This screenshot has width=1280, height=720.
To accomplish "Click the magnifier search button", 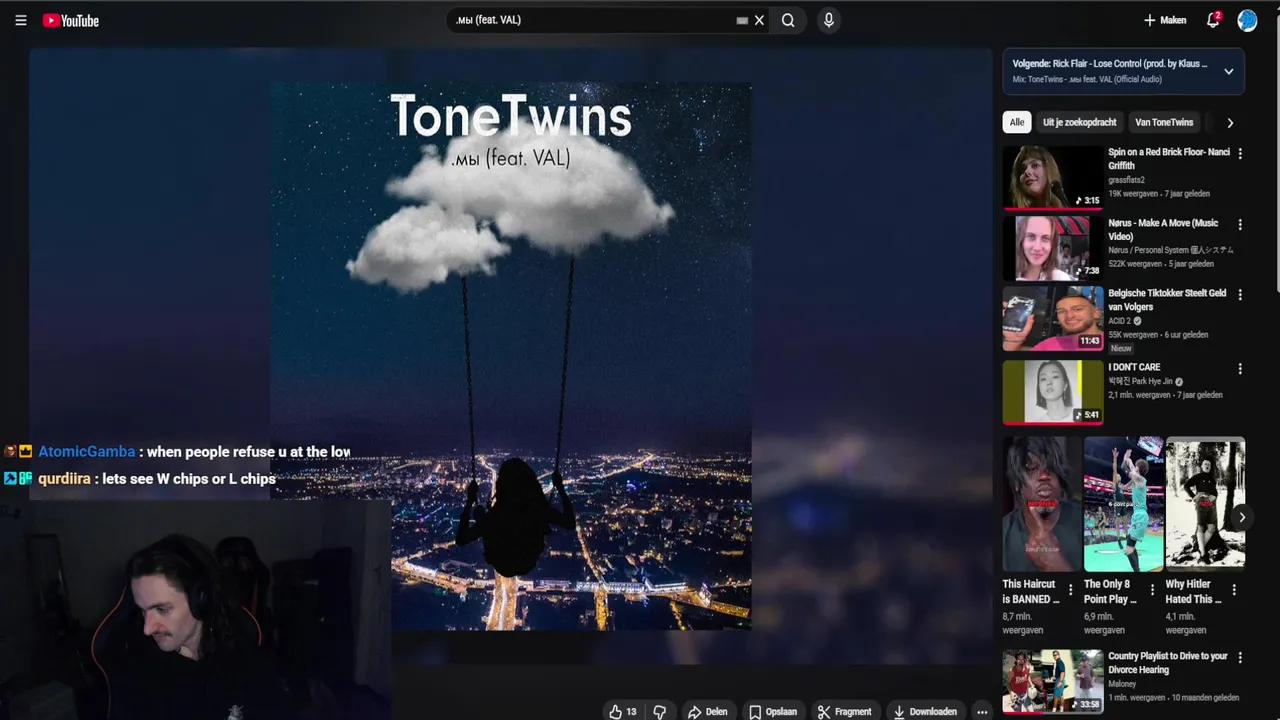I will [788, 20].
